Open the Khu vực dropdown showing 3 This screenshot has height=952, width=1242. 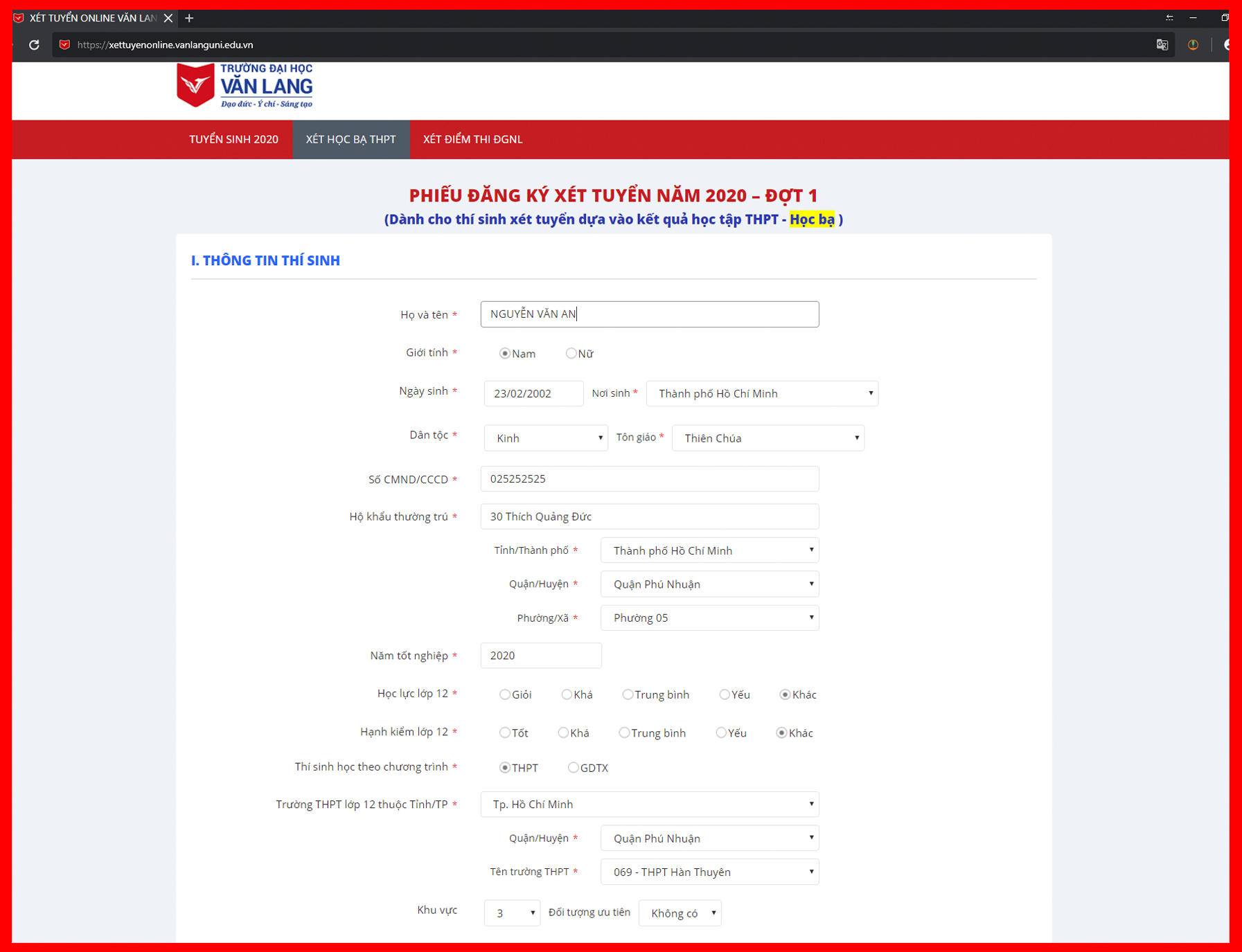coord(512,913)
